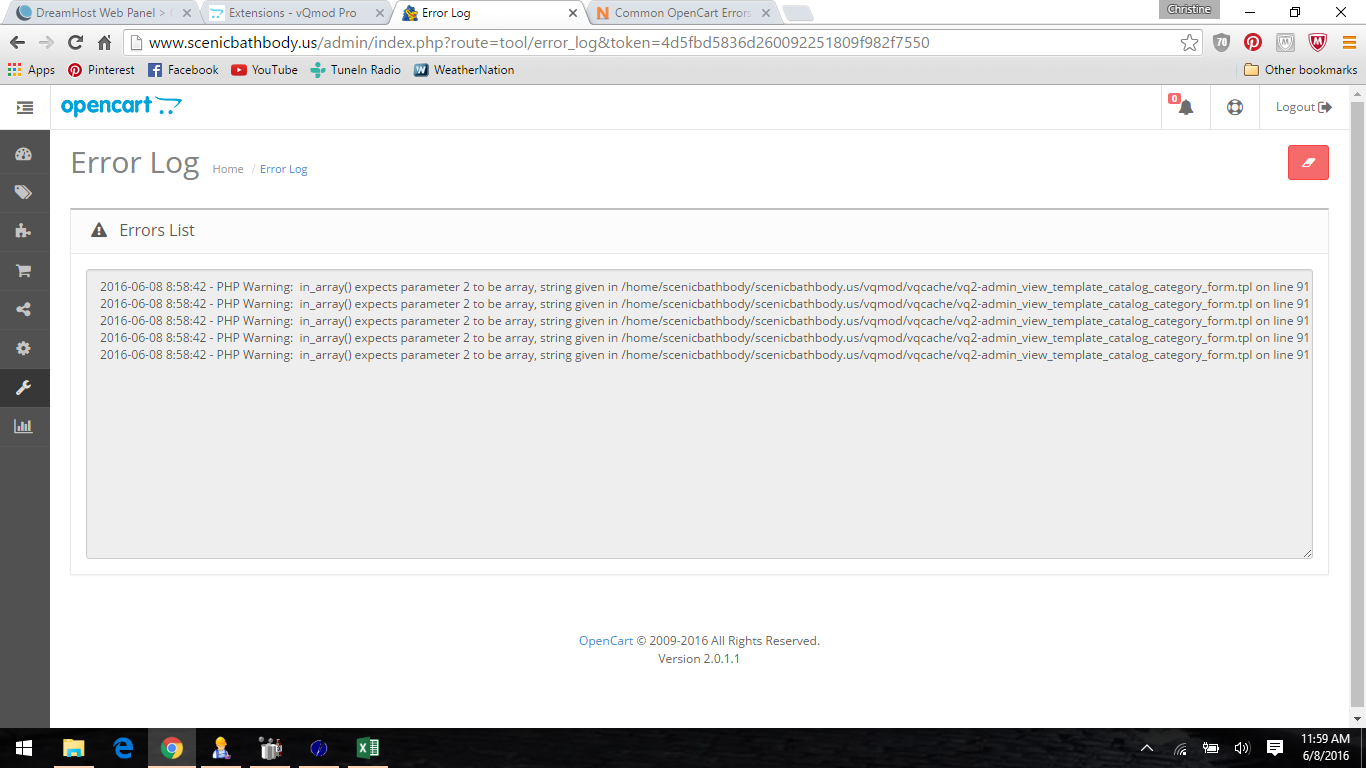
Task: Click the grey McAfee shield extension icon
Action: pyautogui.click(x=1285, y=43)
